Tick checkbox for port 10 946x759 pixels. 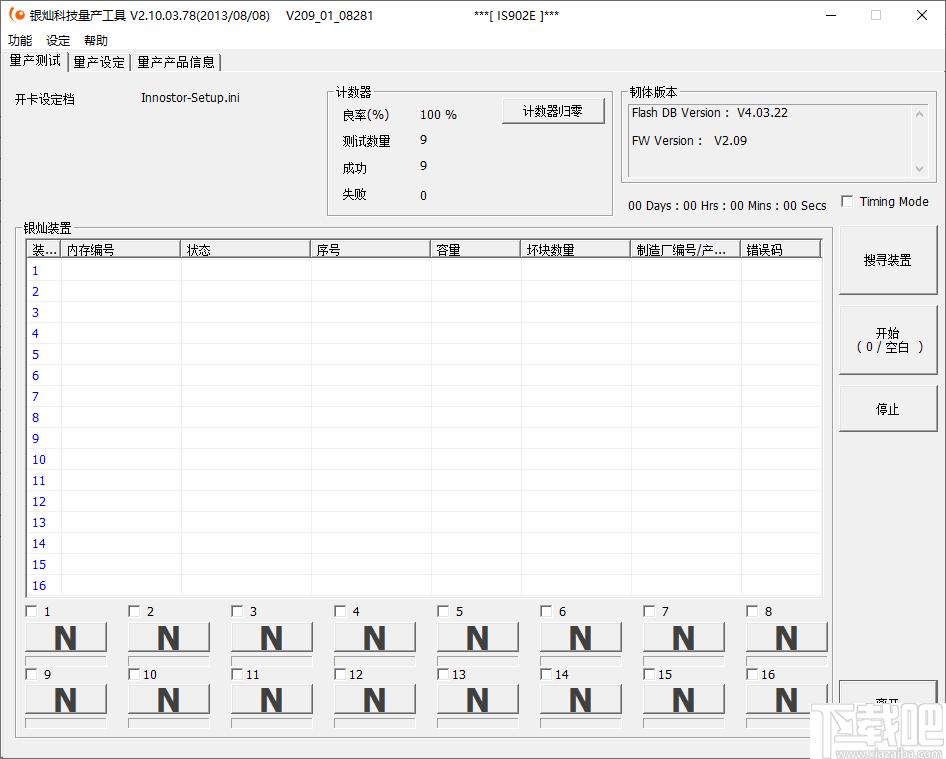[x=134, y=674]
